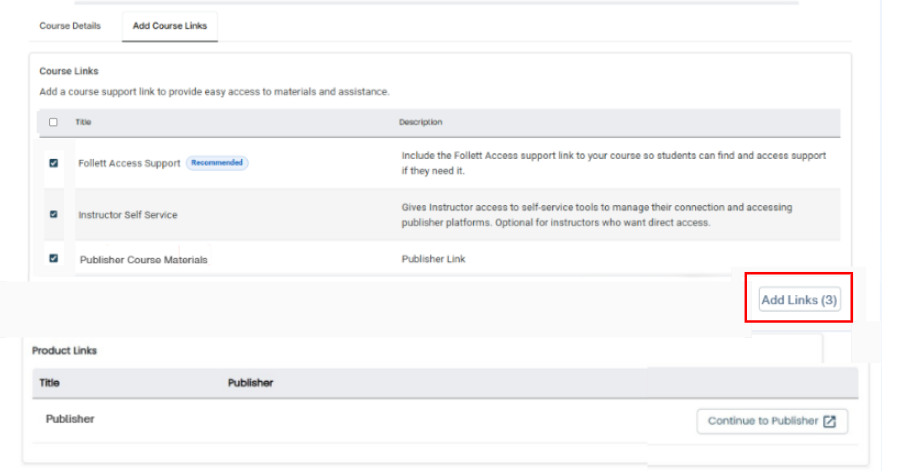The height and width of the screenshot is (474, 903).
Task: Click the Follett Access Support row title
Action: (129, 163)
